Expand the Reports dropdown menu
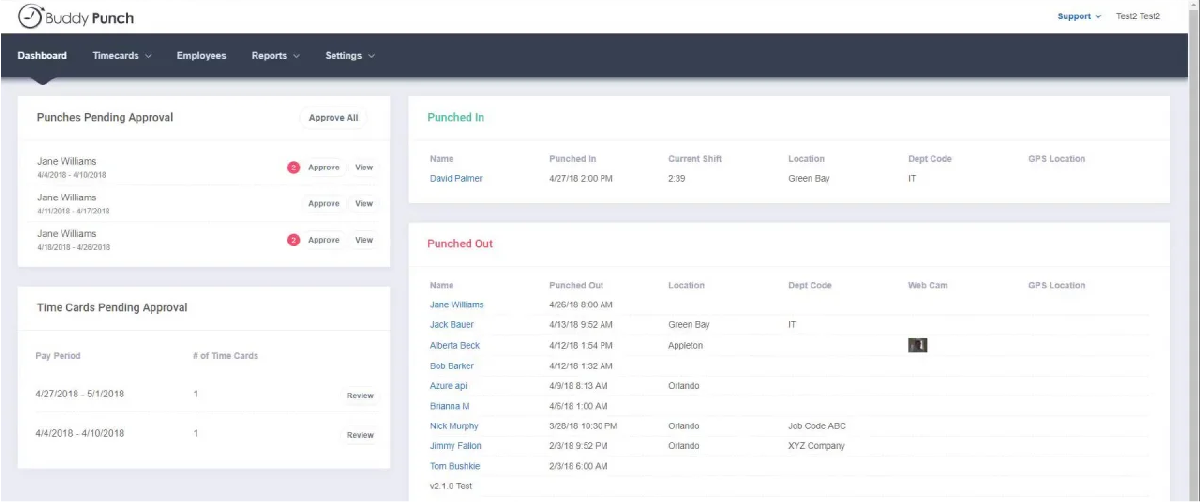This screenshot has width=1201, height=502. pyautogui.click(x=275, y=56)
